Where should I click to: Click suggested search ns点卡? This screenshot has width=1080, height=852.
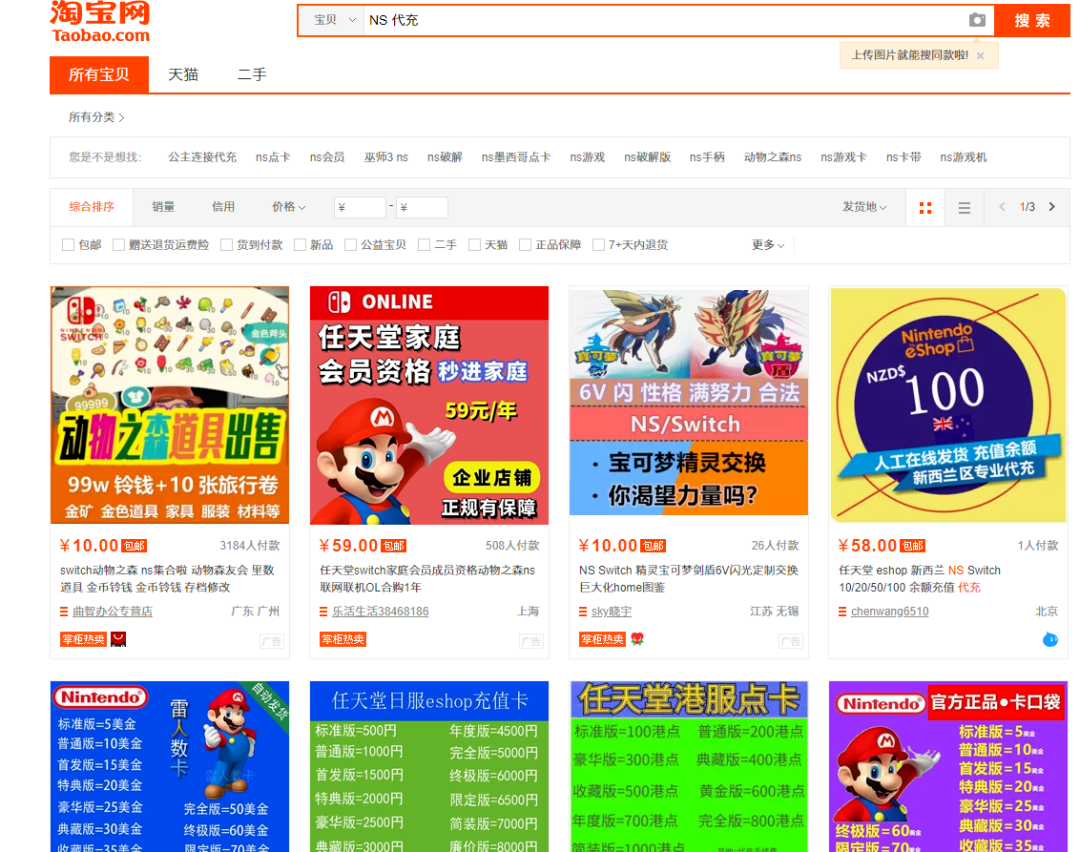coord(273,157)
